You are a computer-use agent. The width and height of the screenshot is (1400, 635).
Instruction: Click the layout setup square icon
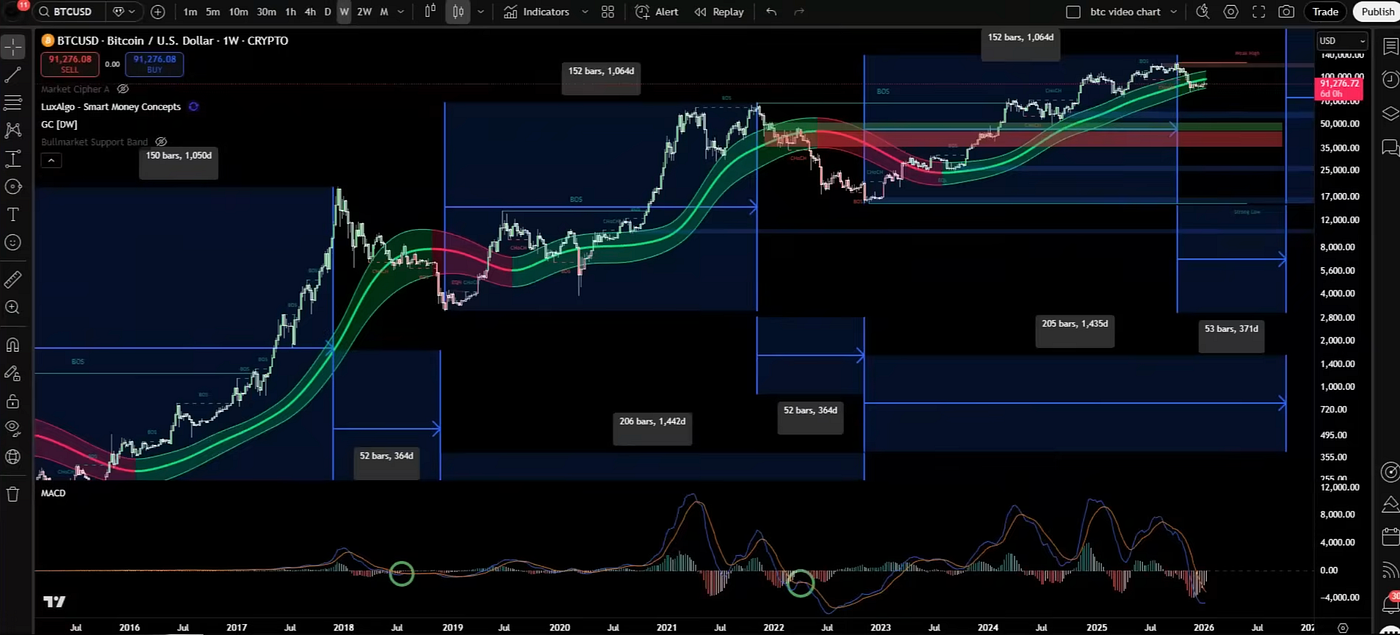[1073, 12]
